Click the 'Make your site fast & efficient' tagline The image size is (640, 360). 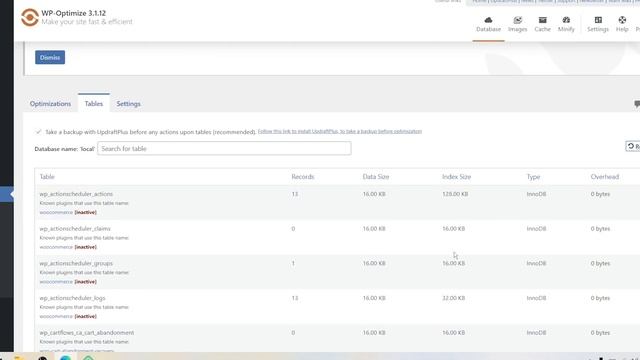(x=87, y=22)
